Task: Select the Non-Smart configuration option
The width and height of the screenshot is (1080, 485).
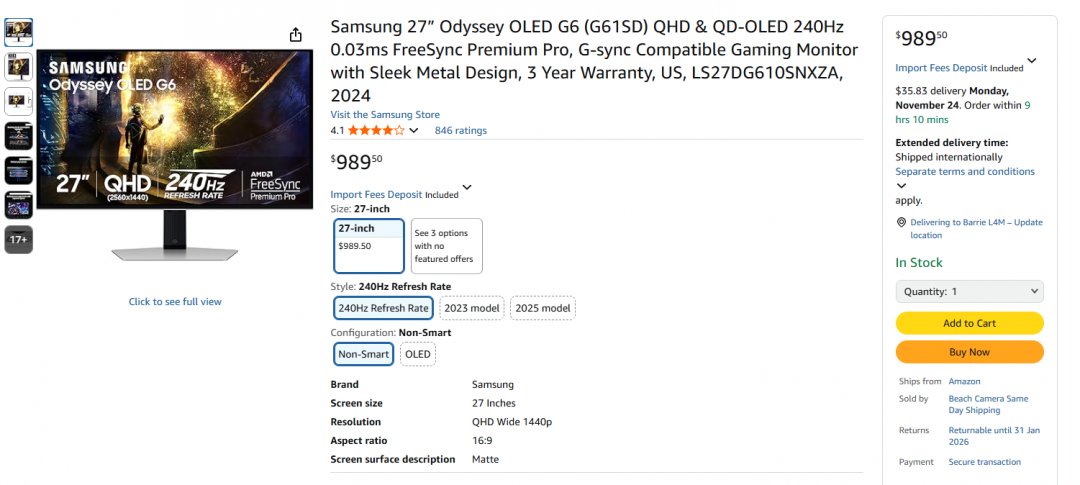Action: point(363,354)
